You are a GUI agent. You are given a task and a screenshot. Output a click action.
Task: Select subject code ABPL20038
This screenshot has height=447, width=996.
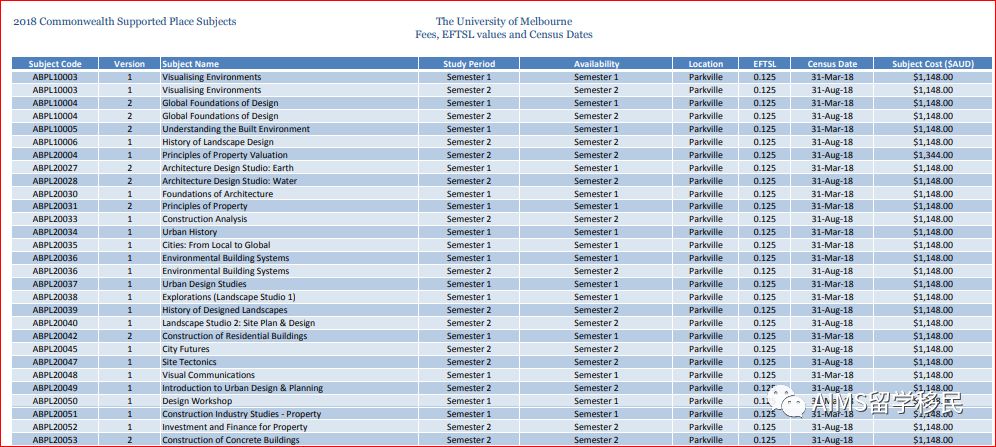click(x=55, y=297)
